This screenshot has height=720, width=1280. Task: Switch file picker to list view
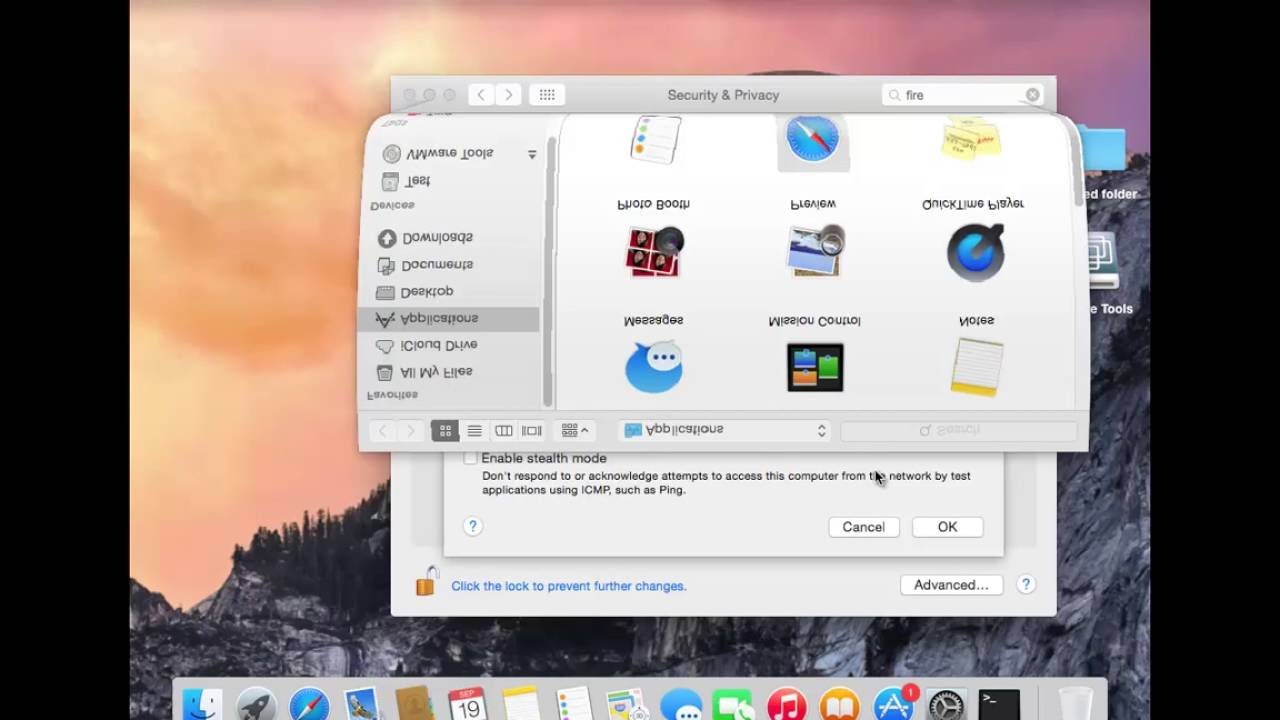click(474, 430)
